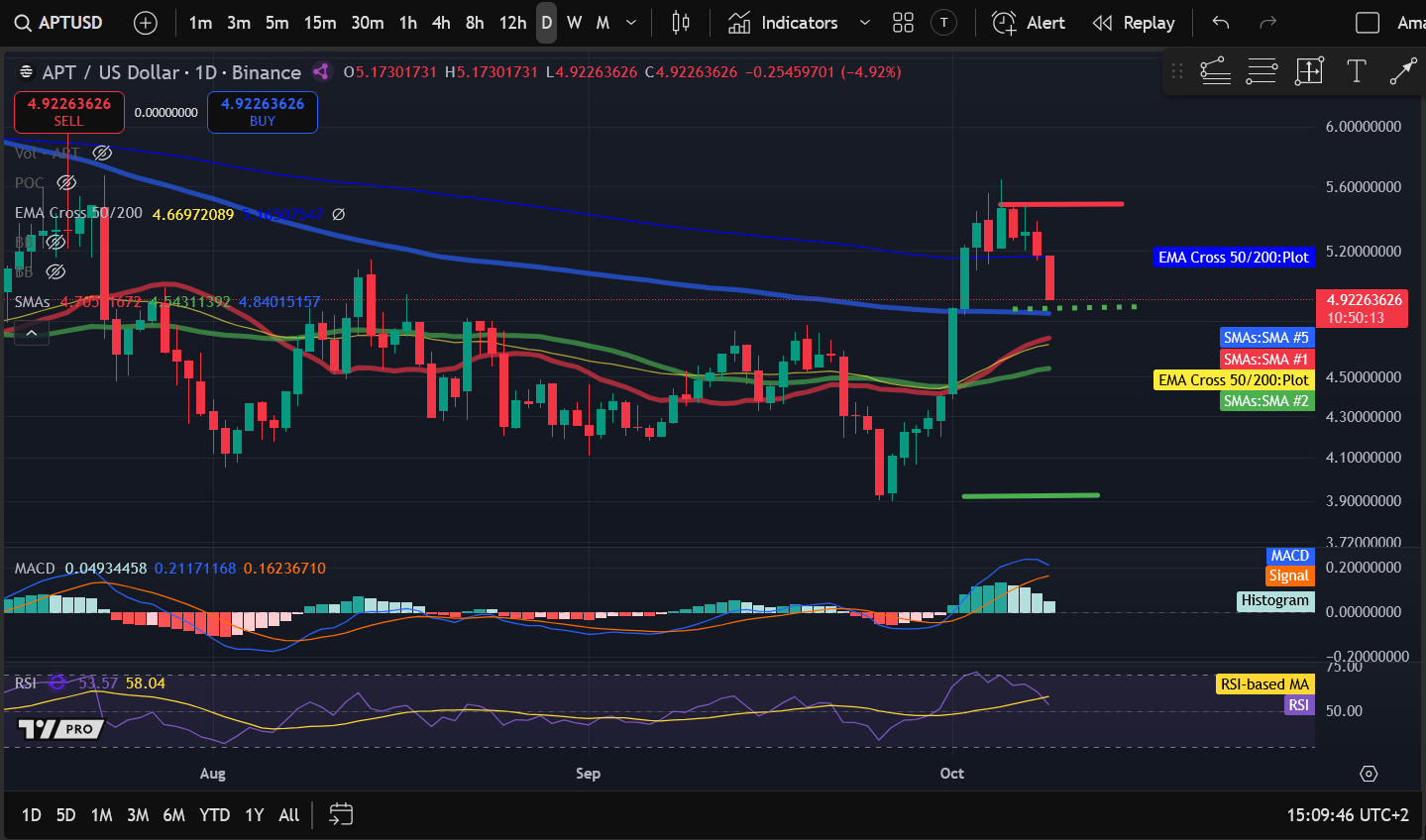Click the EMA Cross 50/200 legend title
This screenshot has width=1426, height=840.
[x=78, y=213]
